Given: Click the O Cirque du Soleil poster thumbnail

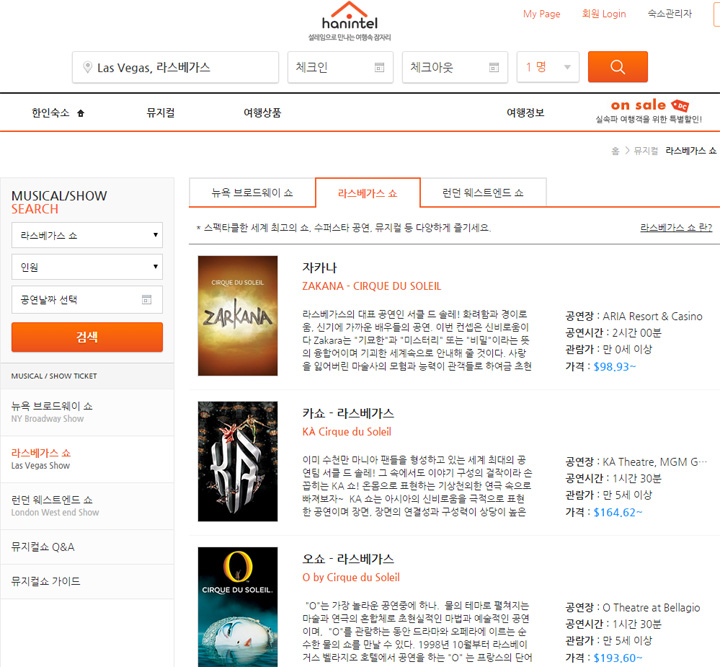Looking at the screenshot, I should point(237,607).
